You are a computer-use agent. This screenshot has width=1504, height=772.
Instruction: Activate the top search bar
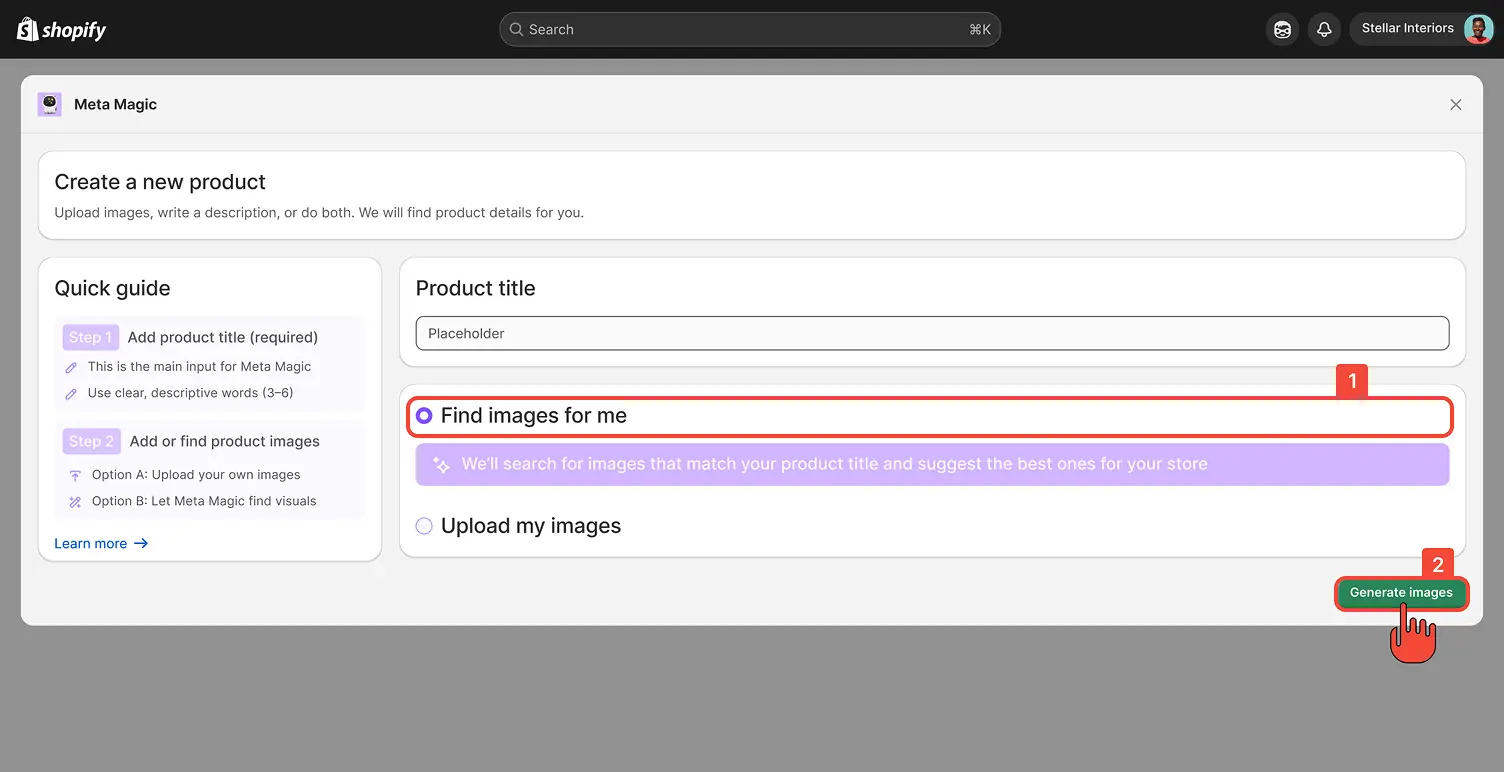click(x=749, y=29)
